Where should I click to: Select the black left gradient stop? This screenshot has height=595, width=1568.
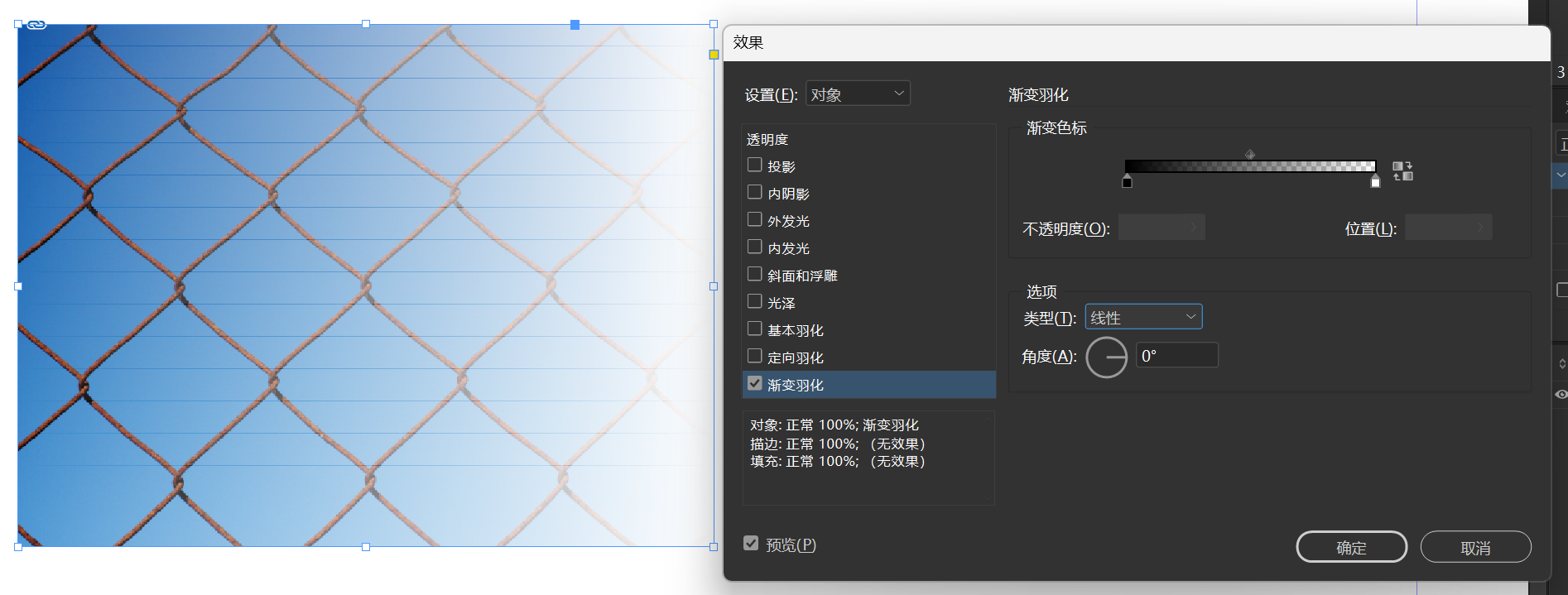pos(1127,181)
